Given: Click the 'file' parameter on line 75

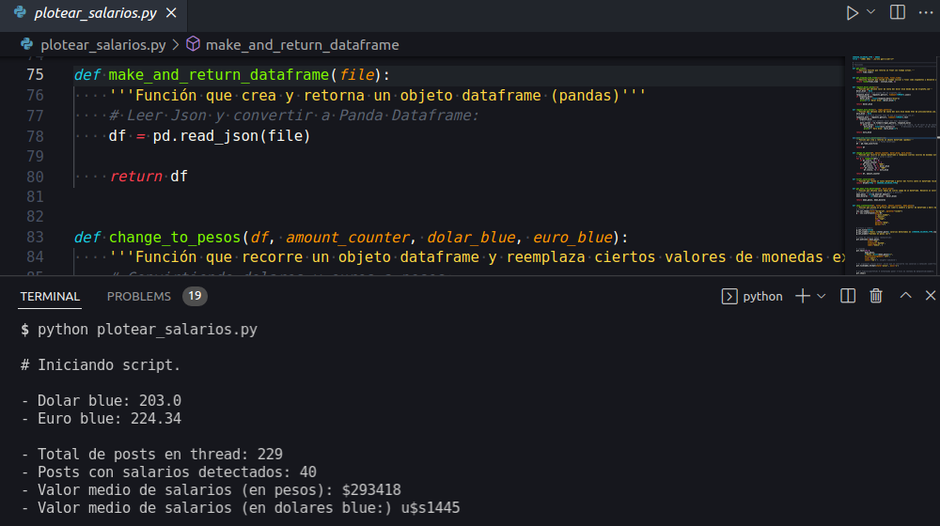Looking at the screenshot, I should point(357,75).
